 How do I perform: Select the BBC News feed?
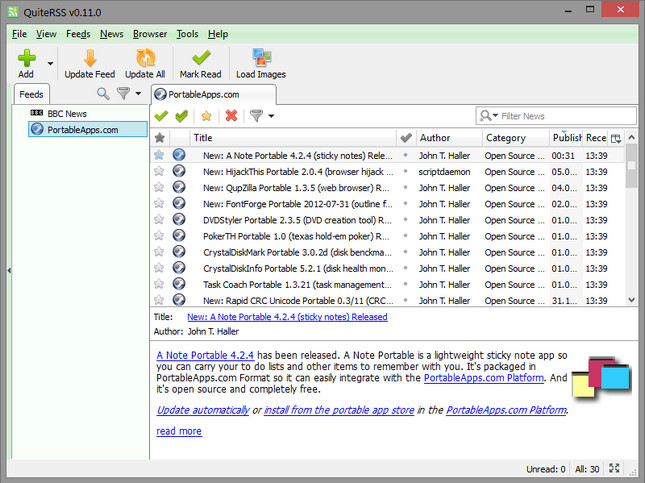[67, 114]
